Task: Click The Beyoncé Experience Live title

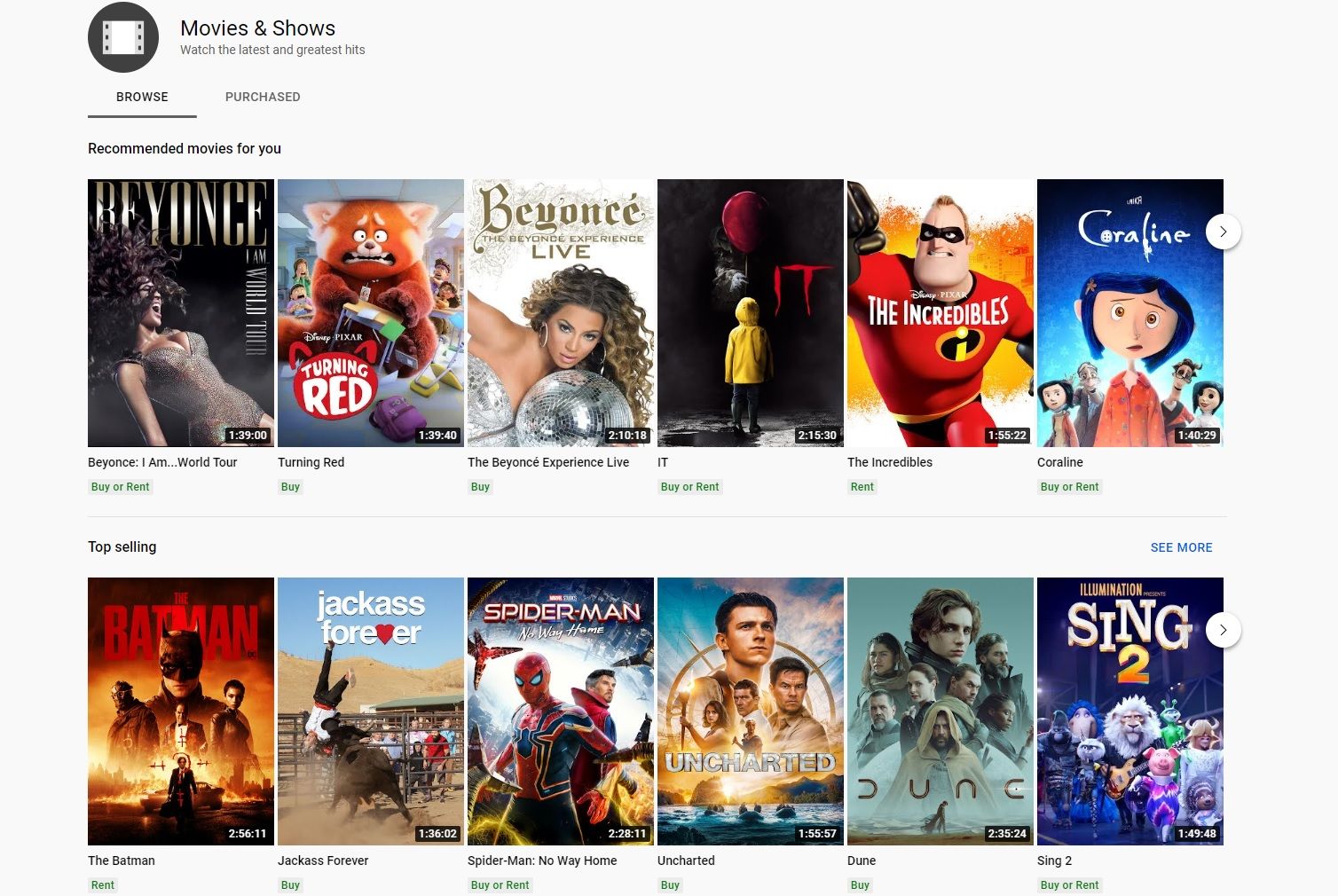Action: click(548, 462)
